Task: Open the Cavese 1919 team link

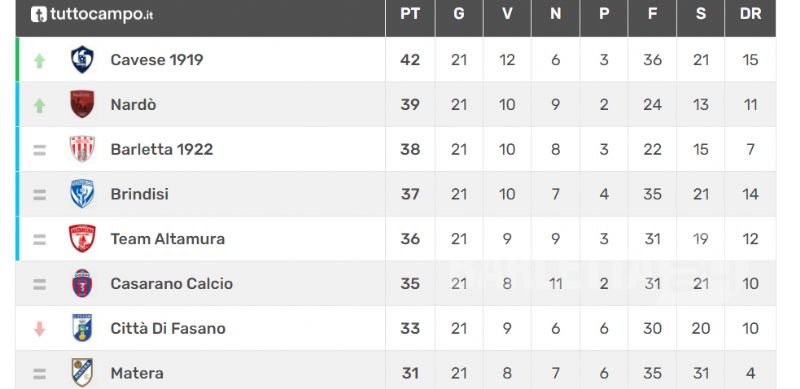Action: click(157, 60)
